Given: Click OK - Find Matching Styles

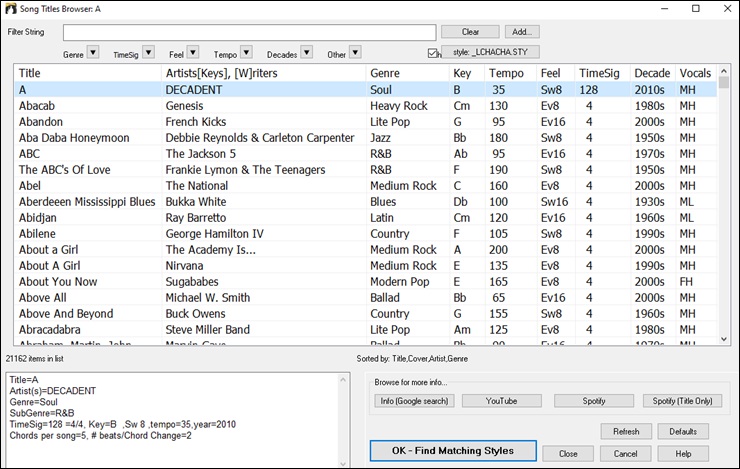Looking at the screenshot, I should (x=453, y=451).
